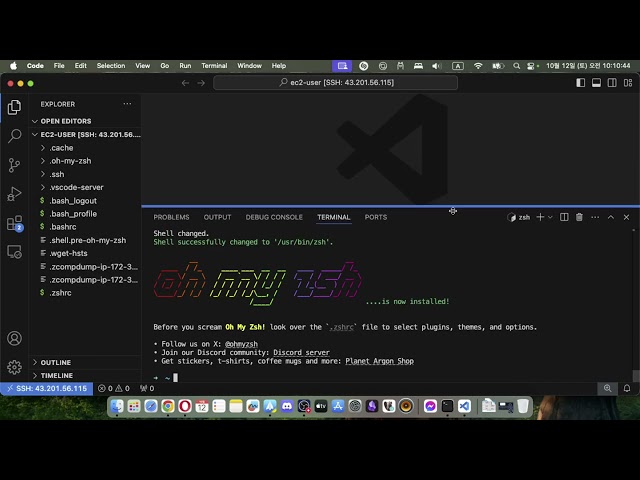Go back with the left arrow
640x480 pixels.
(185, 83)
